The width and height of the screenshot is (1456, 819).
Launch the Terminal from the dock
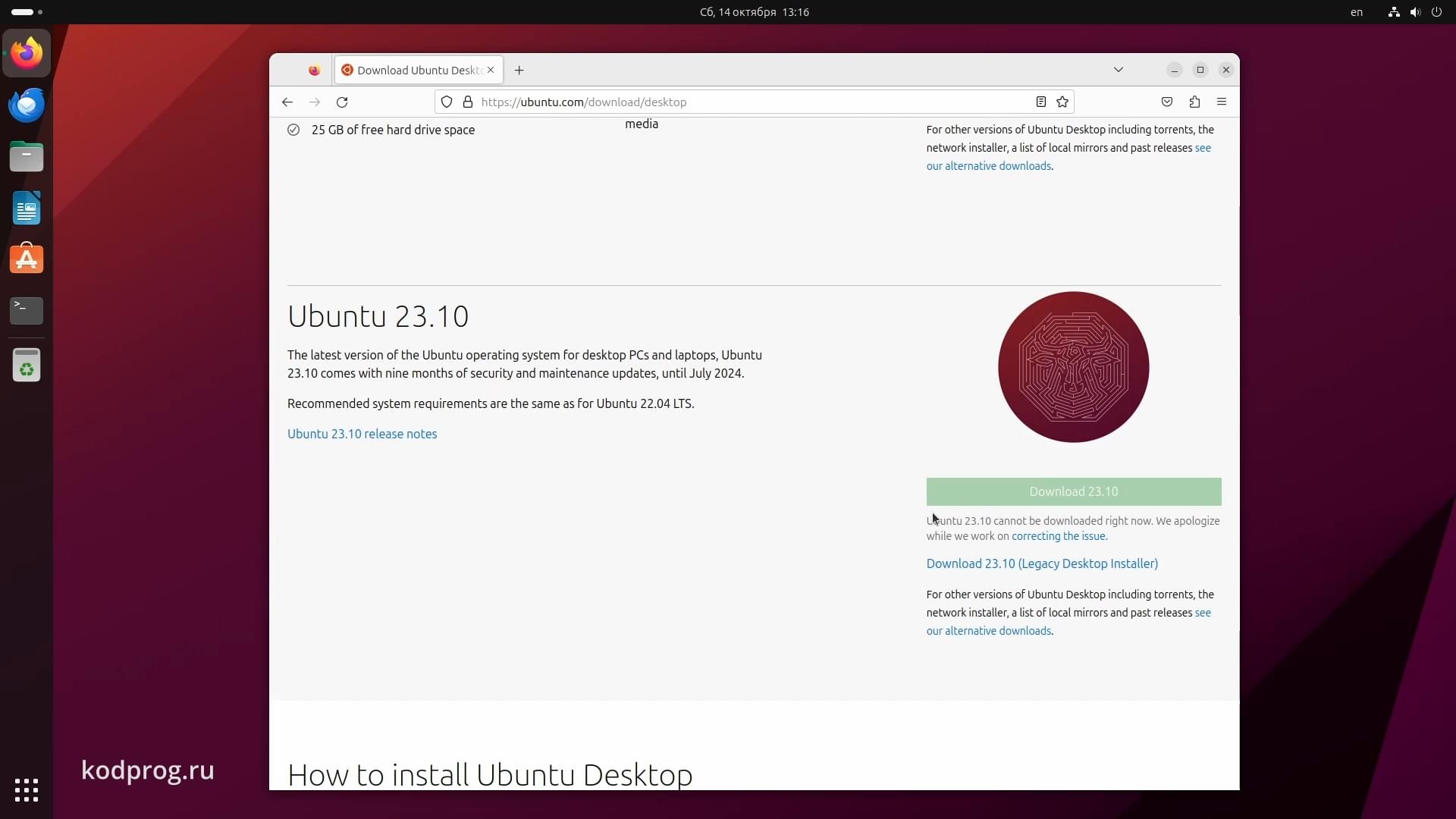click(27, 310)
